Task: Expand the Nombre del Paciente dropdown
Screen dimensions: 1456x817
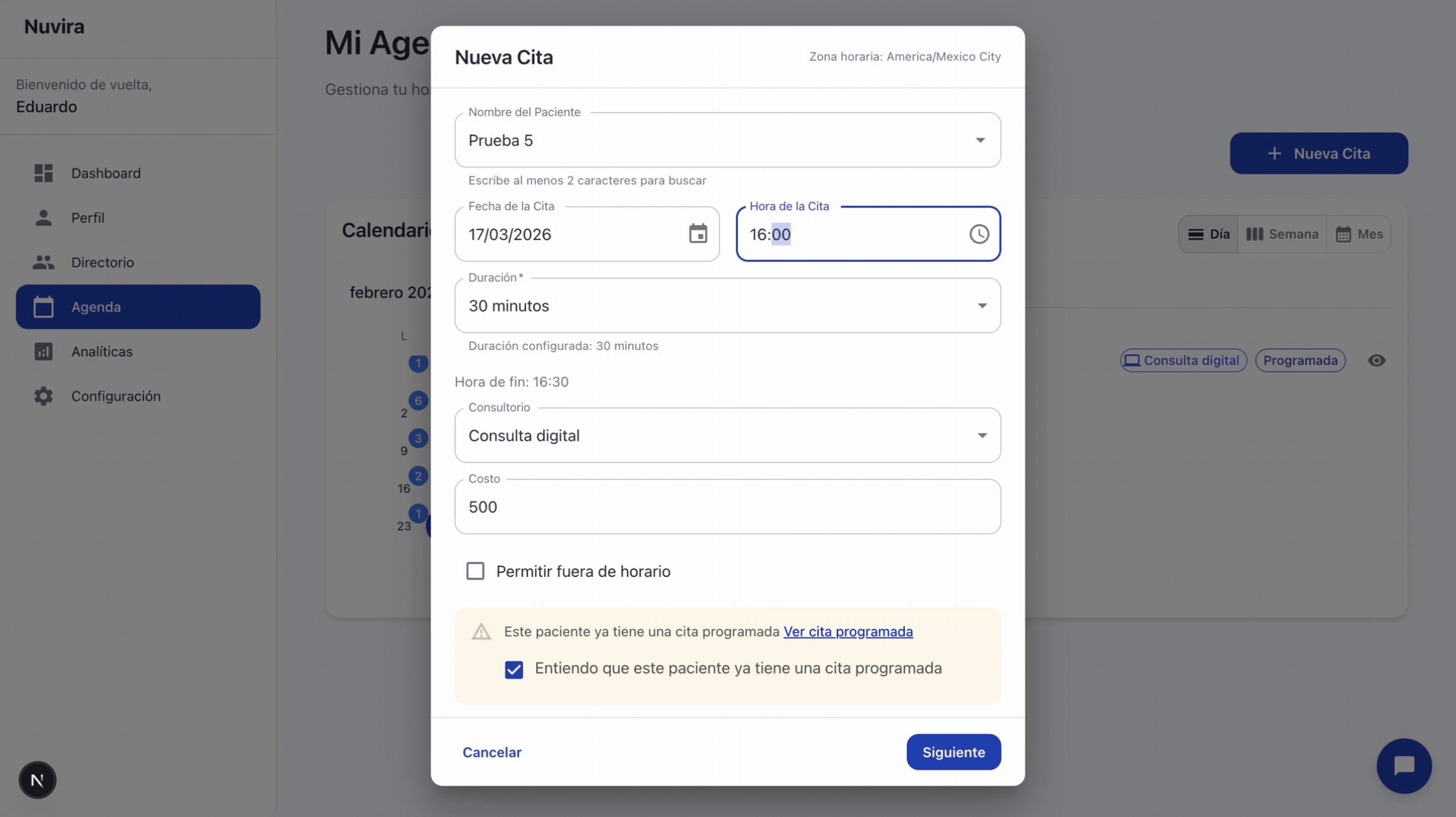Action: [x=980, y=140]
